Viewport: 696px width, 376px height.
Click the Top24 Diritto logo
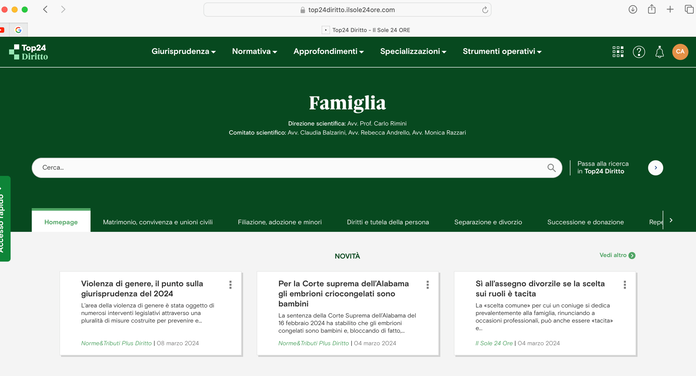28,52
